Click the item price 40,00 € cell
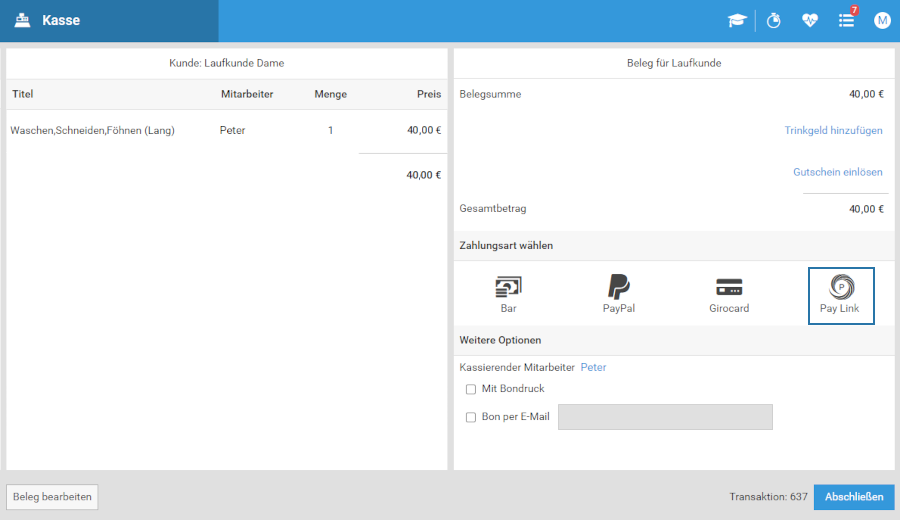This screenshot has width=900, height=520. 424,130
